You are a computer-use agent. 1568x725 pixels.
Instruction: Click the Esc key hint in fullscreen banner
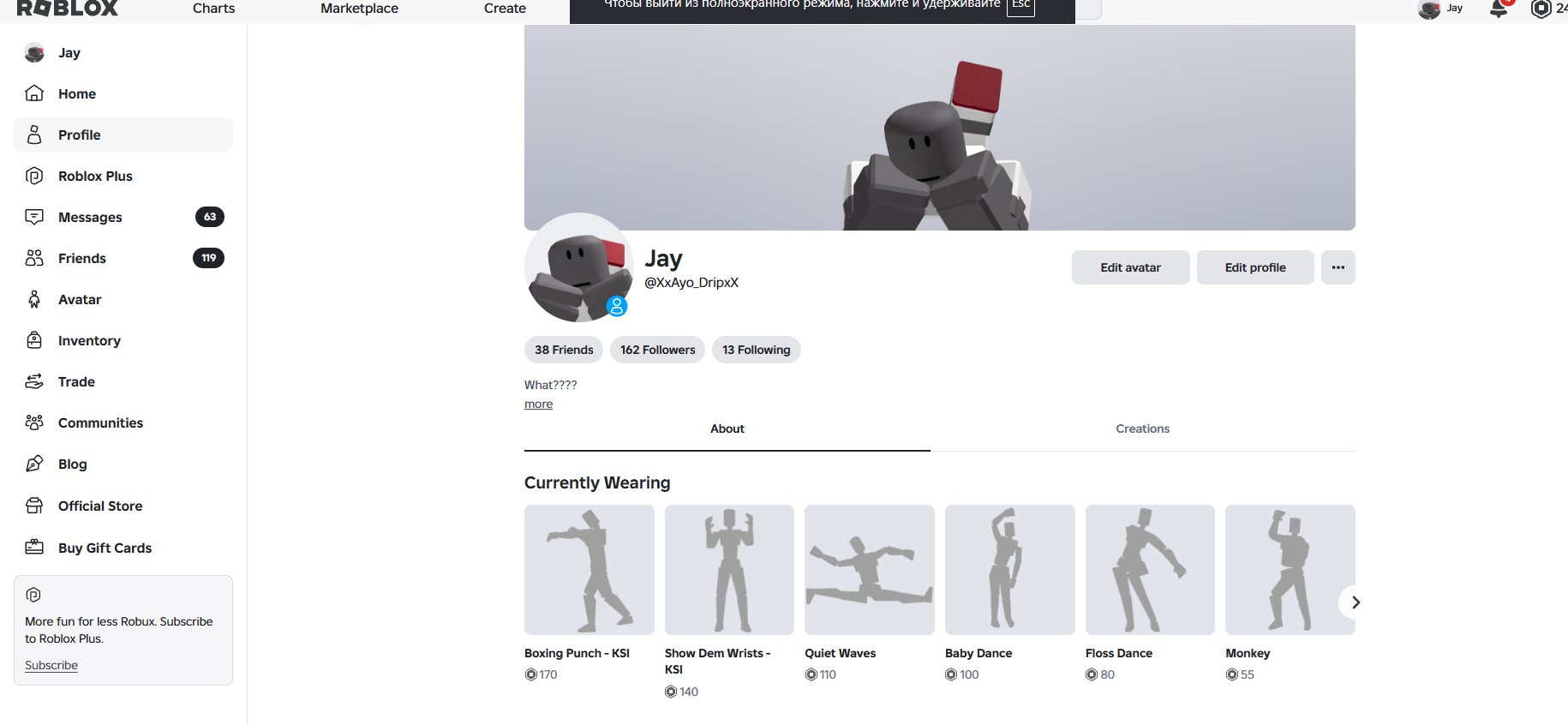tap(1020, 5)
